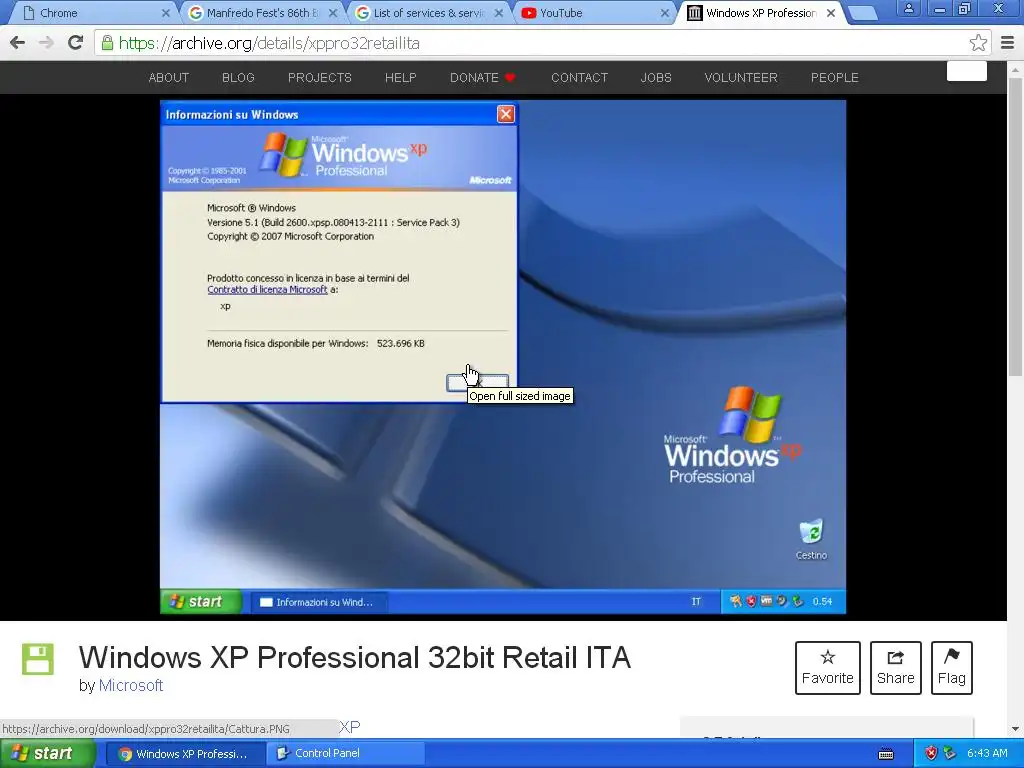Select the Control Panel taskbar button
The height and width of the screenshot is (768, 1024).
click(x=345, y=754)
